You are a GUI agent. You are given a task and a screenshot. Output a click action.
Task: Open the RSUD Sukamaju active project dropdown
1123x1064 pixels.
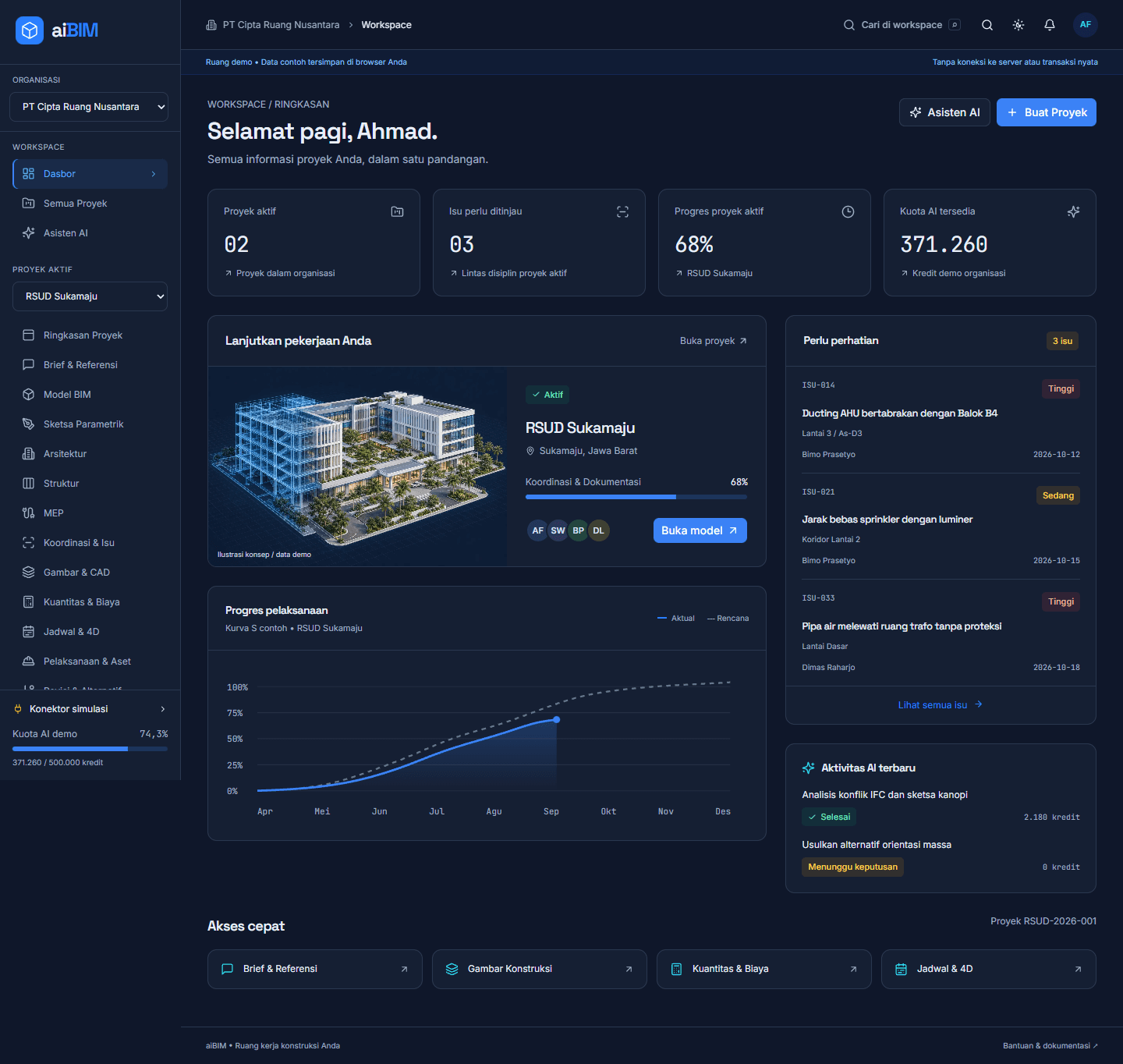pyautogui.click(x=90, y=296)
